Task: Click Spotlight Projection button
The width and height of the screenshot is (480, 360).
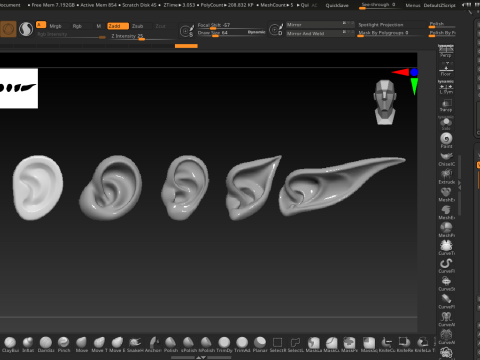Action: pyautogui.click(x=392, y=25)
